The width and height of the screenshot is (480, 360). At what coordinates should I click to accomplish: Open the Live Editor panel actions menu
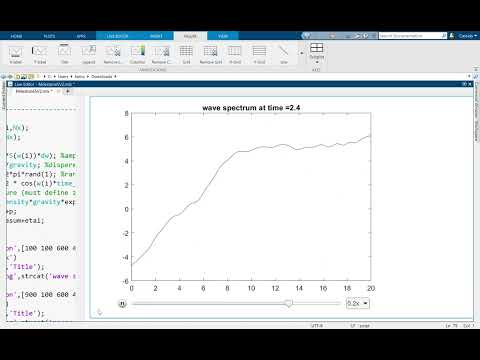click(x=464, y=84)
